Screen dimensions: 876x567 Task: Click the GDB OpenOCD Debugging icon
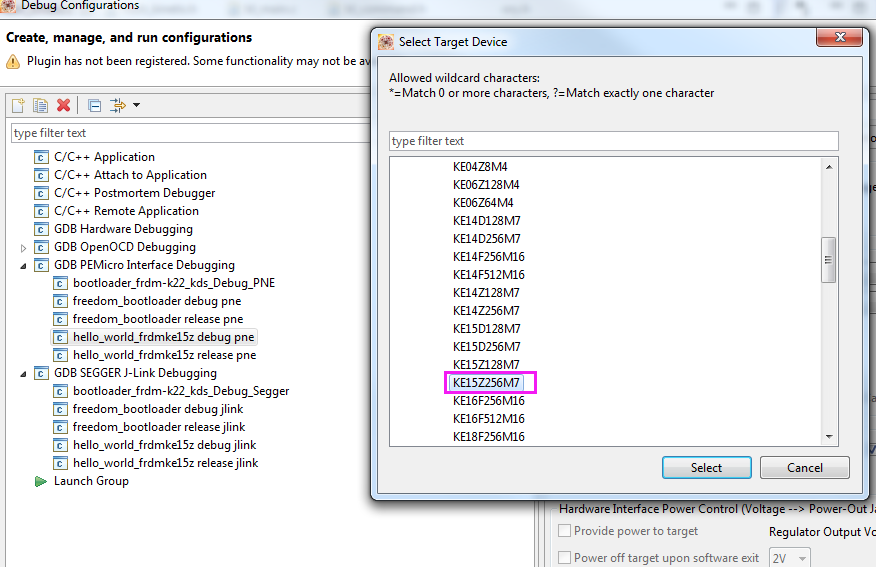click(x=41, y=247)
